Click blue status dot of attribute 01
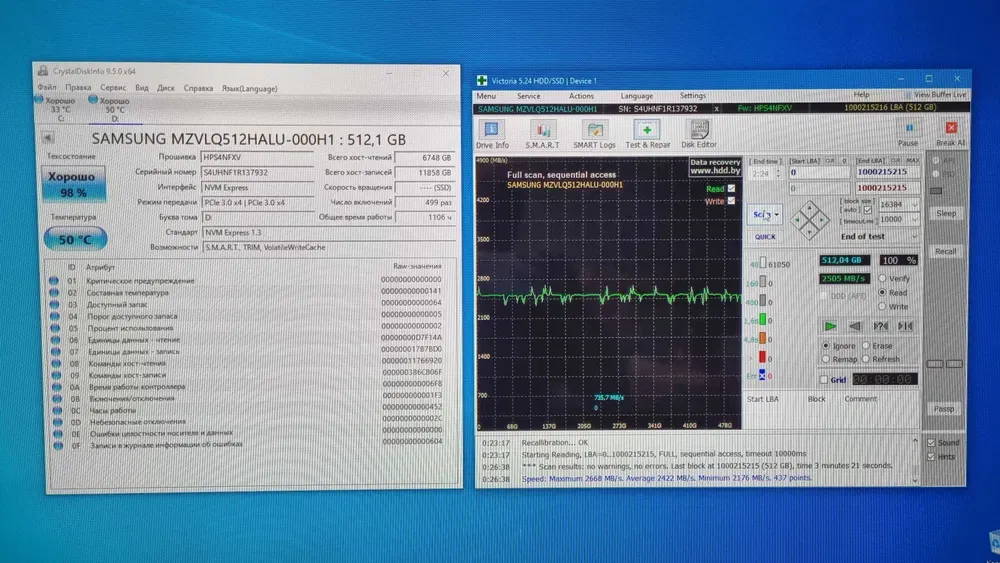This screenshot has width=1000, height=563. coord(54,281)
